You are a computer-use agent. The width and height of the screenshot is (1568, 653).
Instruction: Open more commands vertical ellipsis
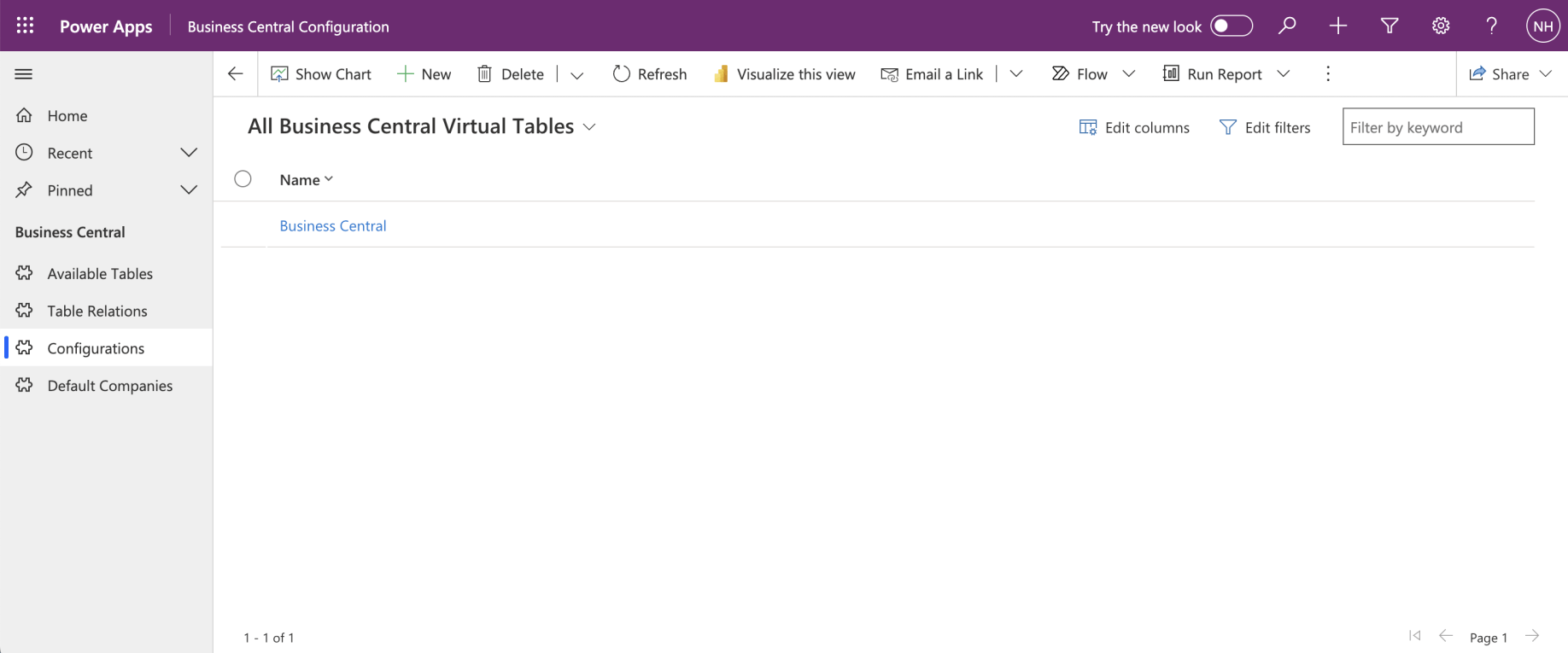[1328, 74]
